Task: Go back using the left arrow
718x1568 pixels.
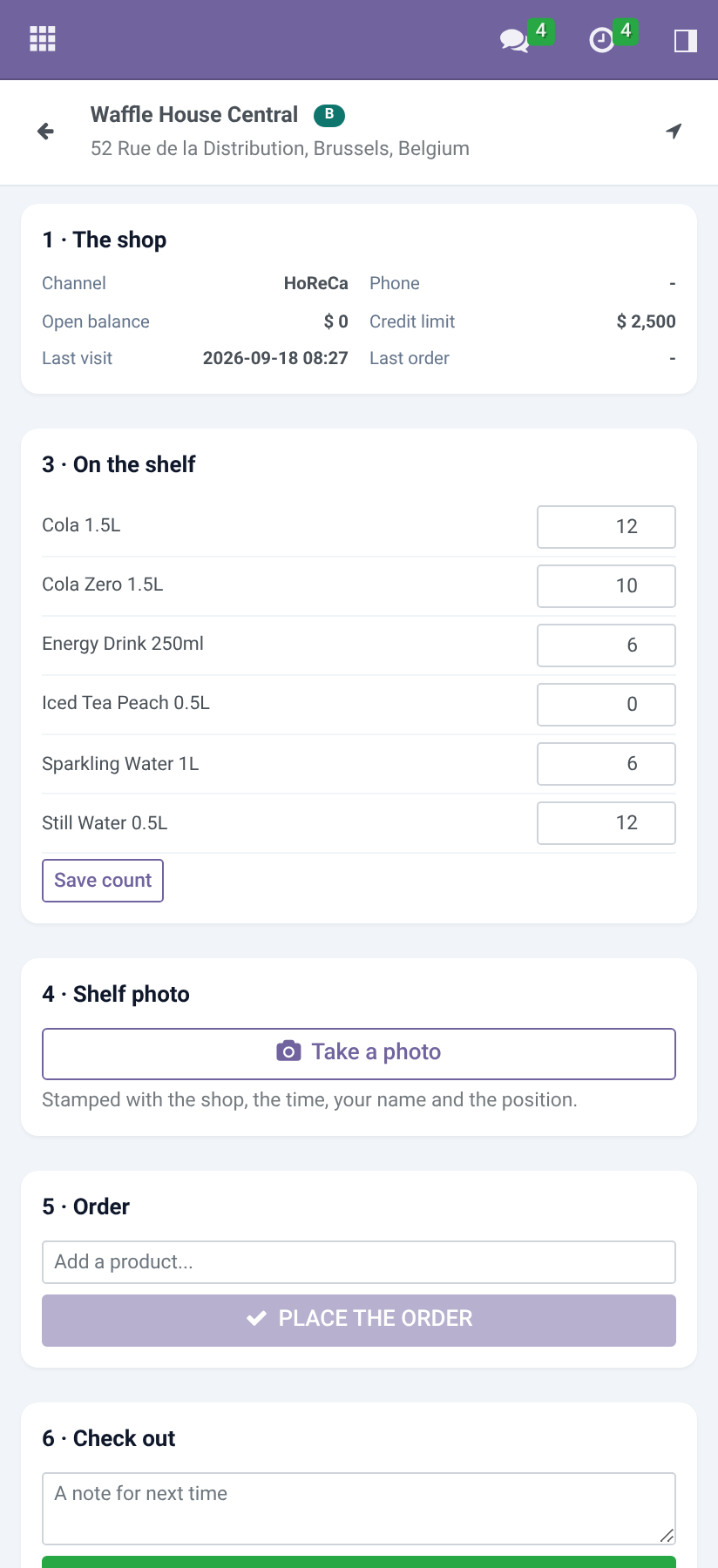Action: (x=46, y=132)
